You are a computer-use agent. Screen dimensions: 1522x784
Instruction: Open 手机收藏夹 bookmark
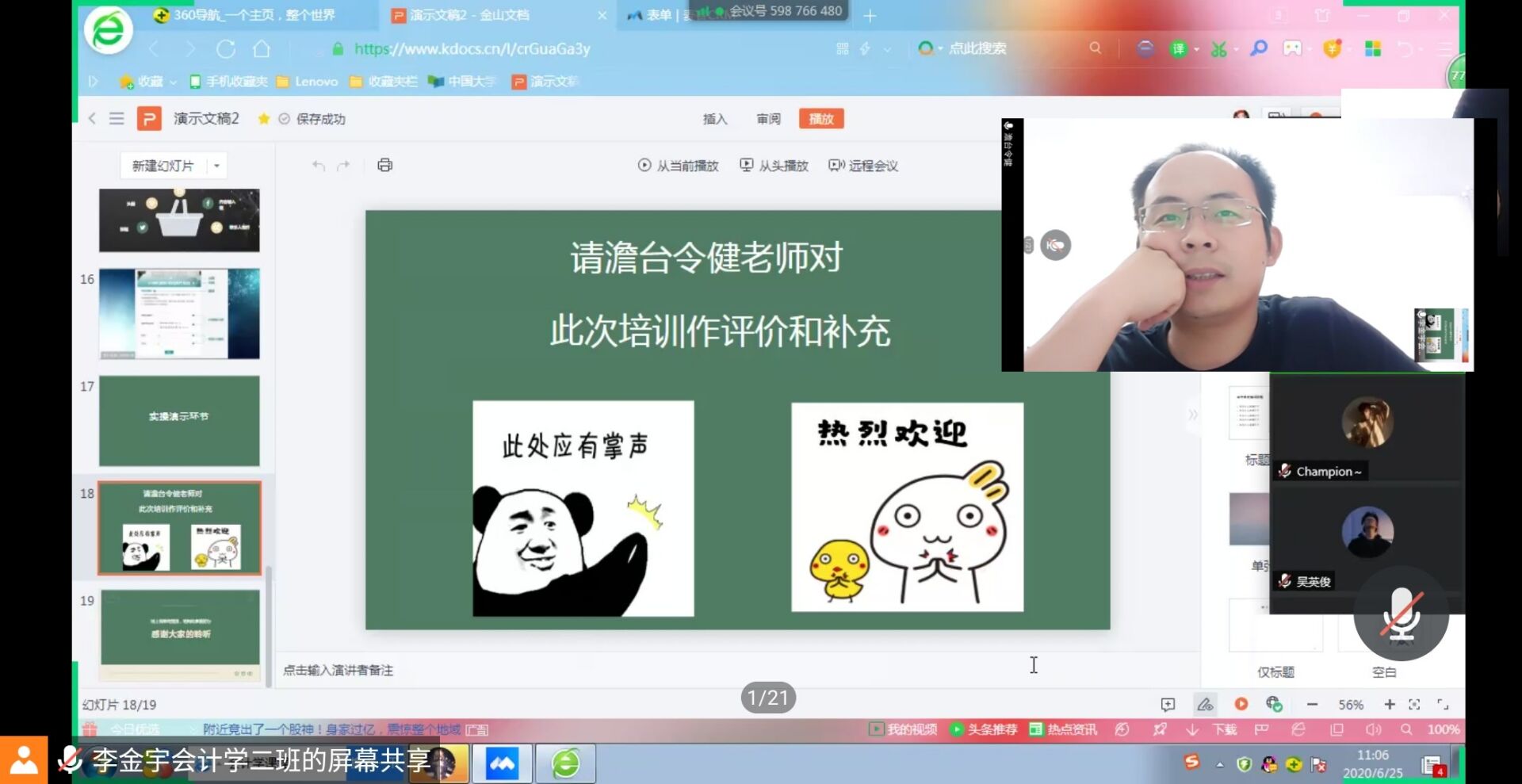[x=228, y=82]
